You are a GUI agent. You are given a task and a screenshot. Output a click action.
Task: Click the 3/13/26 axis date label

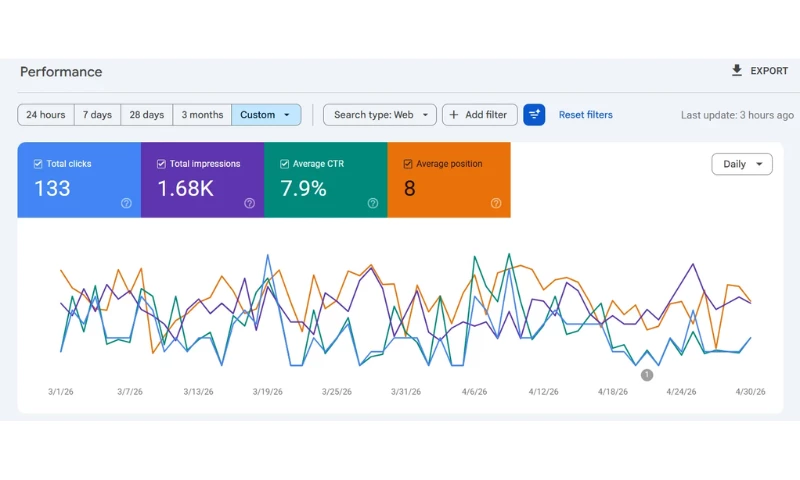198,392
